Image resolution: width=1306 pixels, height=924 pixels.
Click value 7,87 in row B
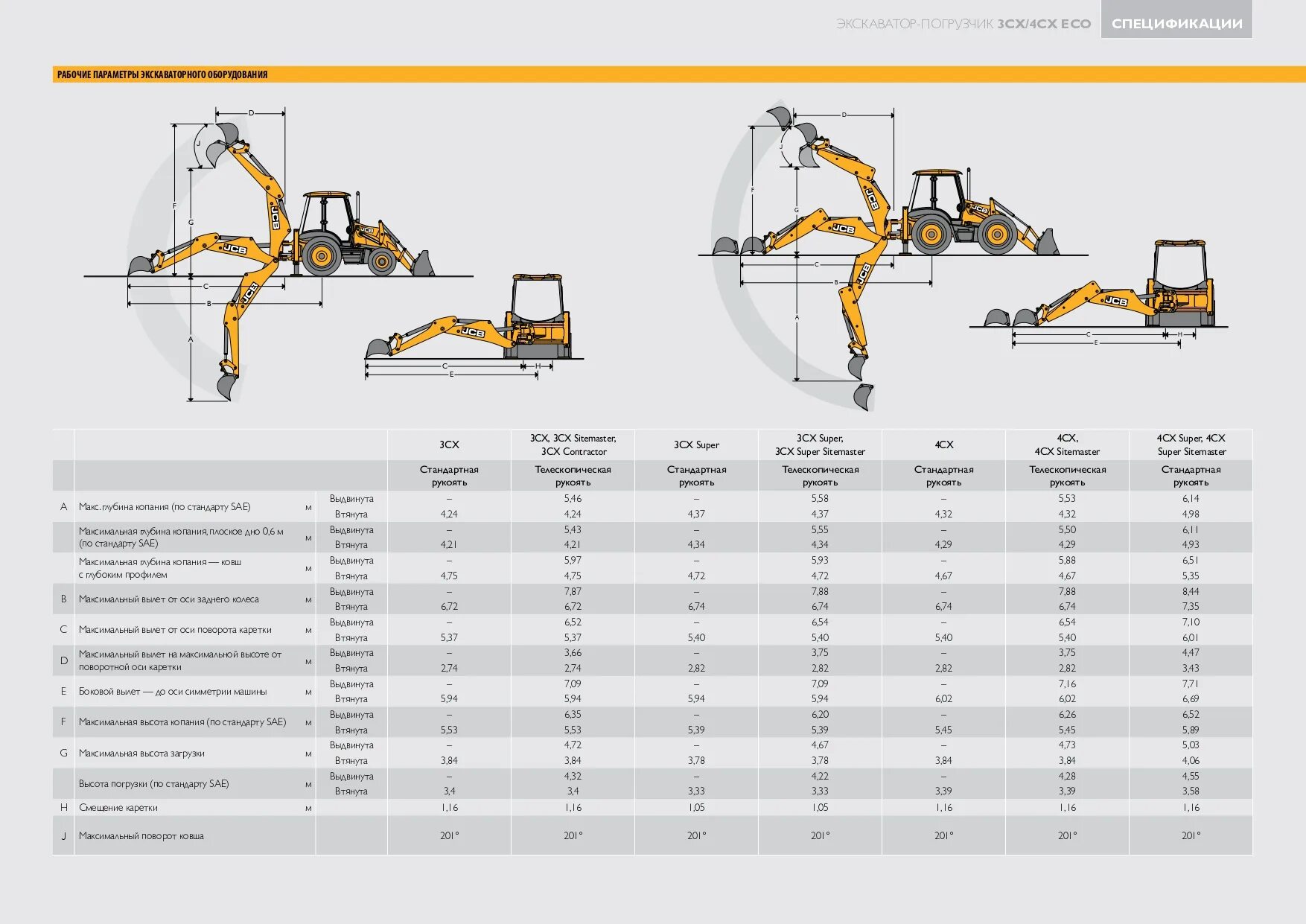(573, 591)
